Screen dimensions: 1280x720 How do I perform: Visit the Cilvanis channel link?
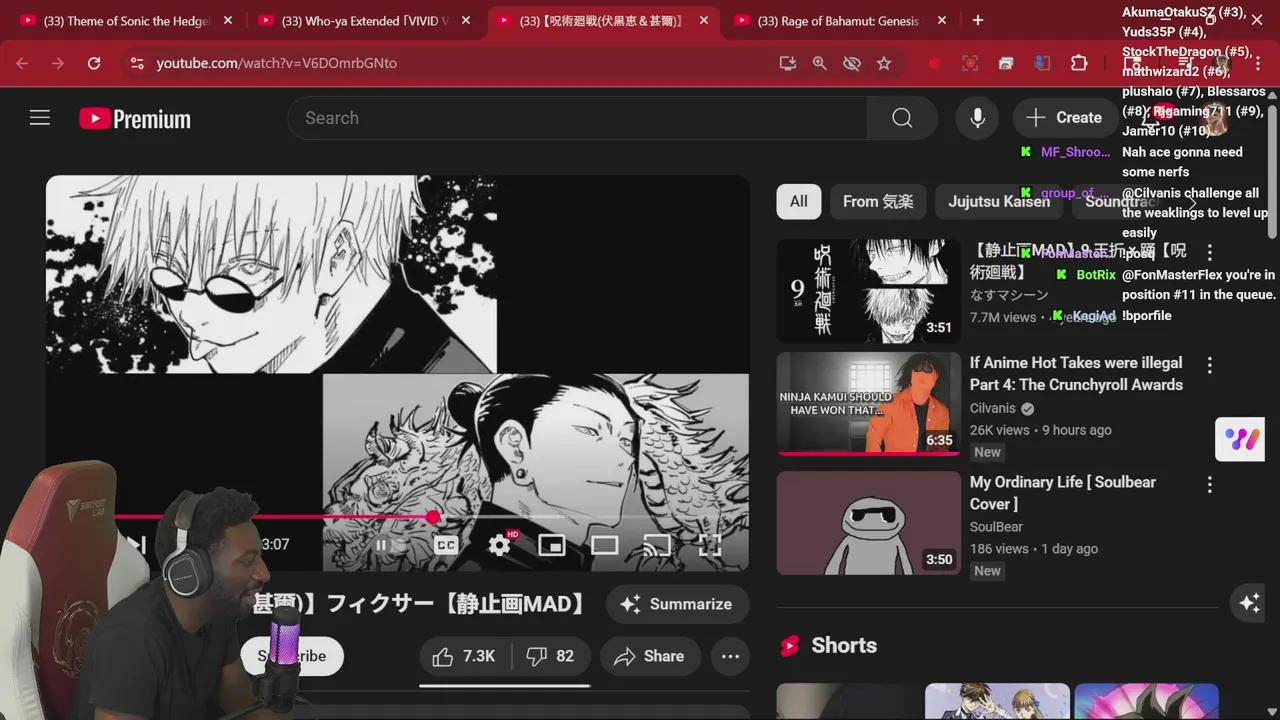click(993, 408)
